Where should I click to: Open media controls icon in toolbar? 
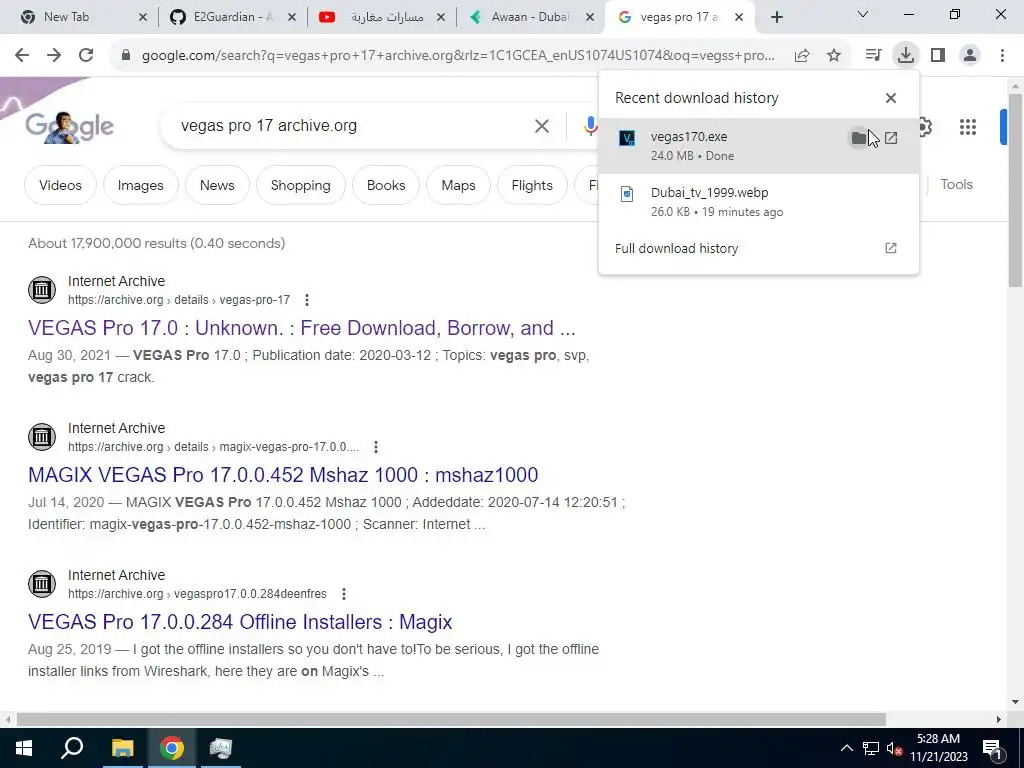coord(873,56)
